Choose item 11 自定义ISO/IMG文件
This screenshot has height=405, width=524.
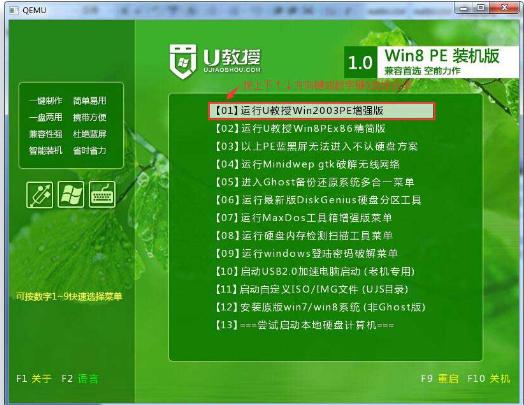(311, 289)
